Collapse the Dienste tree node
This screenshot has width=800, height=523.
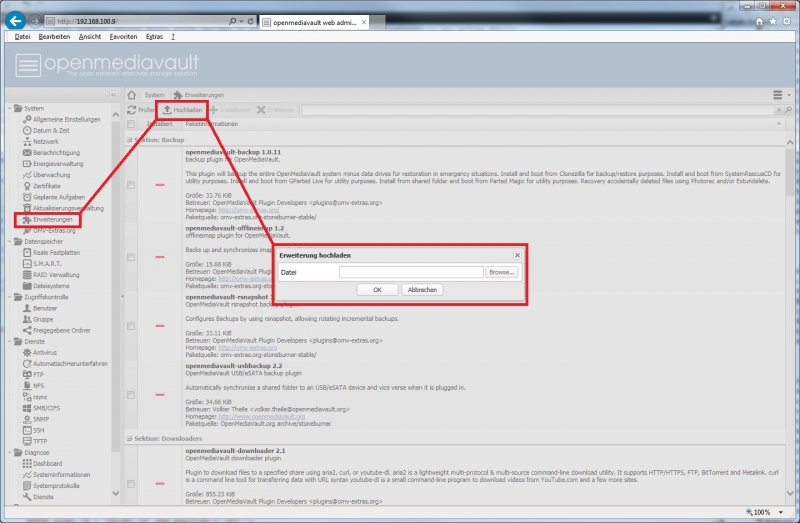click(x=10, y=341)
